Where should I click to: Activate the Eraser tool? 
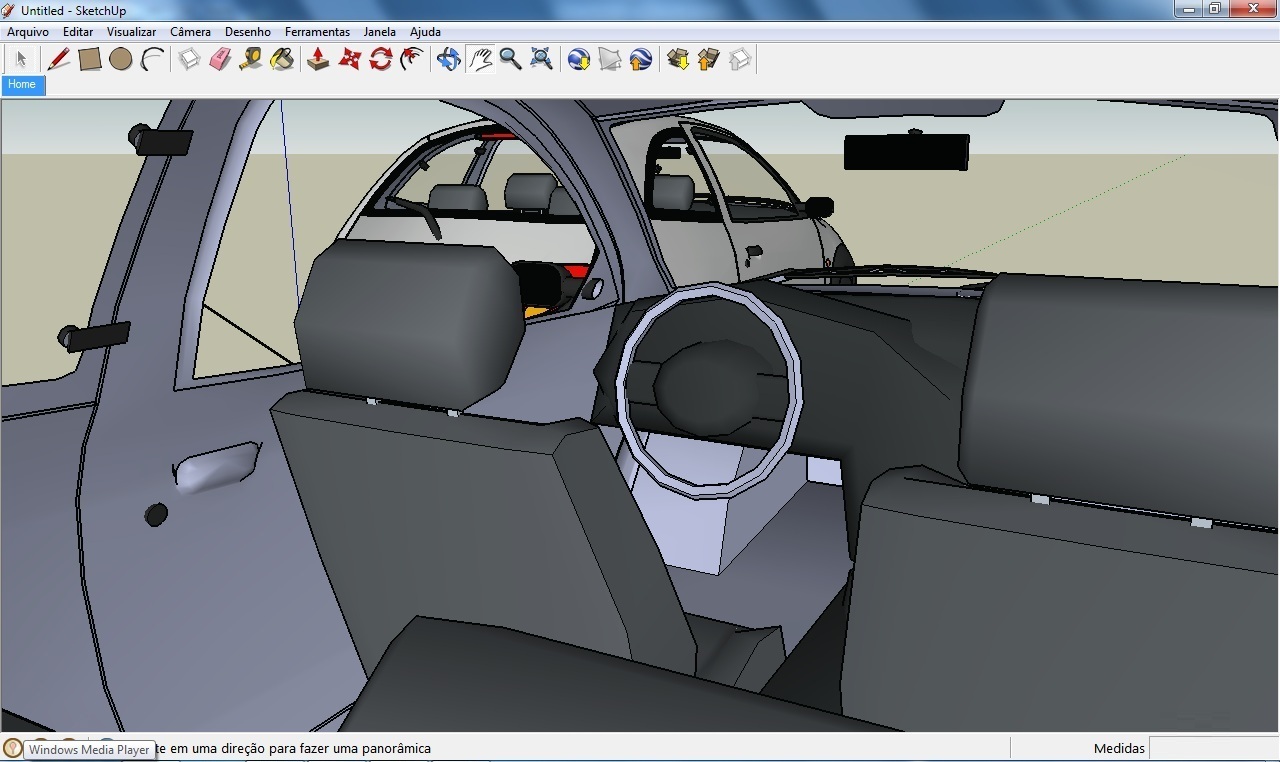(x=219, y=59)
